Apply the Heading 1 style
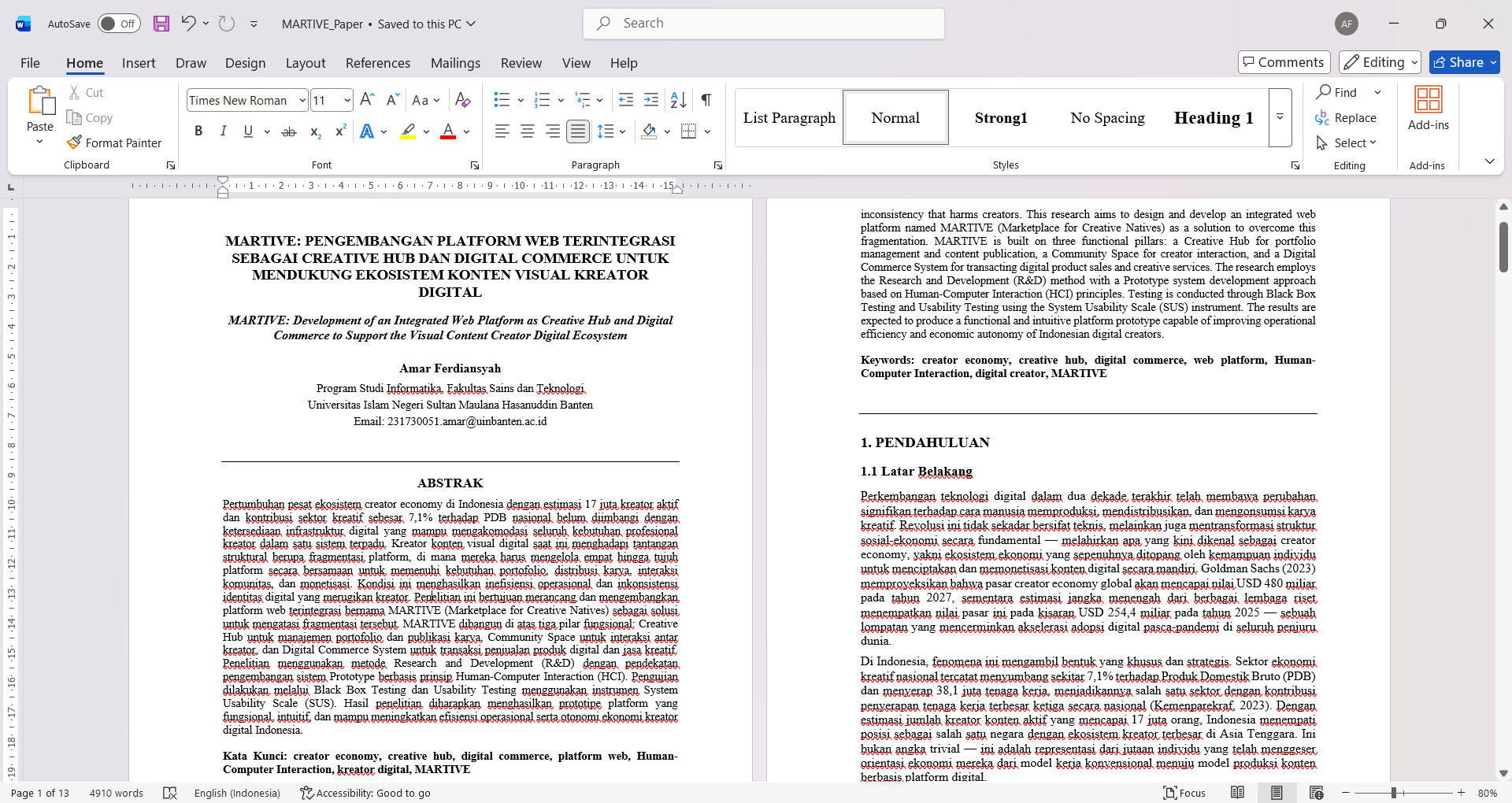 (x=1214, y=117)
